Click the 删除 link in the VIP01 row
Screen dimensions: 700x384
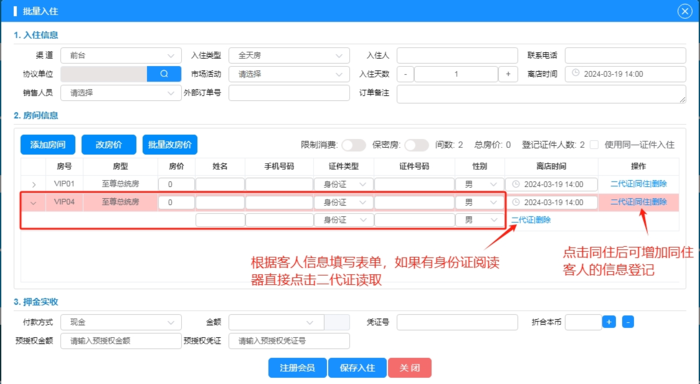coord(659,184)
